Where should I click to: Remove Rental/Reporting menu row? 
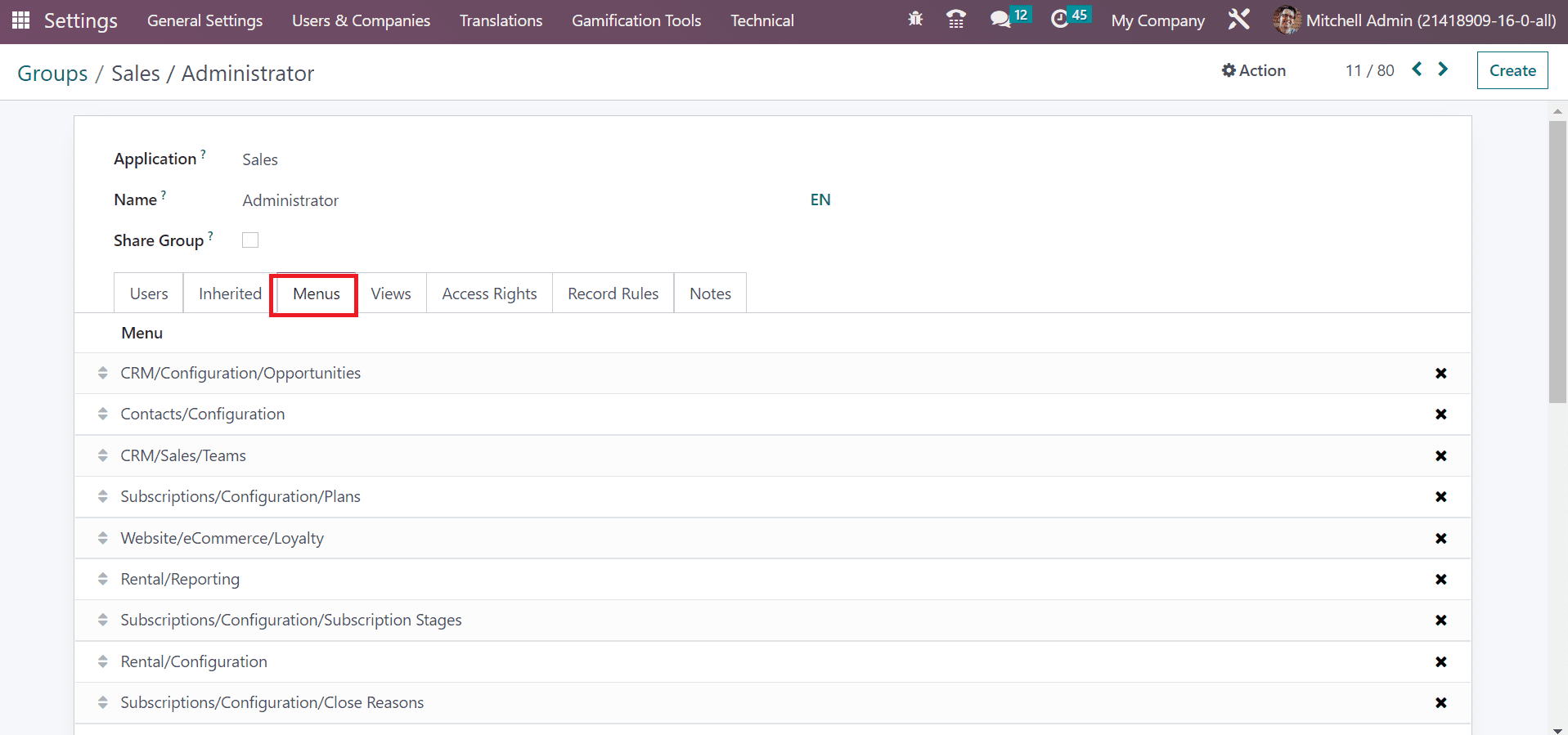coord(1441,580)
